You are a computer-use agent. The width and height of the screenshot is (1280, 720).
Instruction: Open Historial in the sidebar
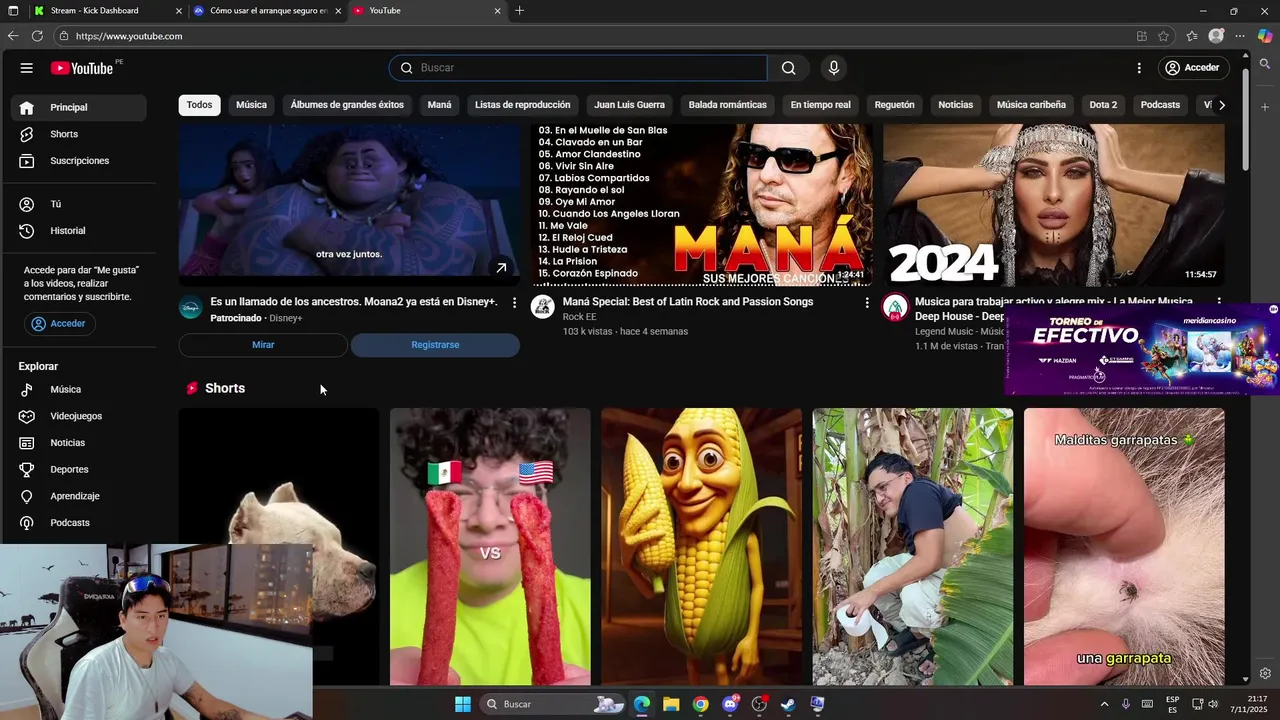pos(80,231)
